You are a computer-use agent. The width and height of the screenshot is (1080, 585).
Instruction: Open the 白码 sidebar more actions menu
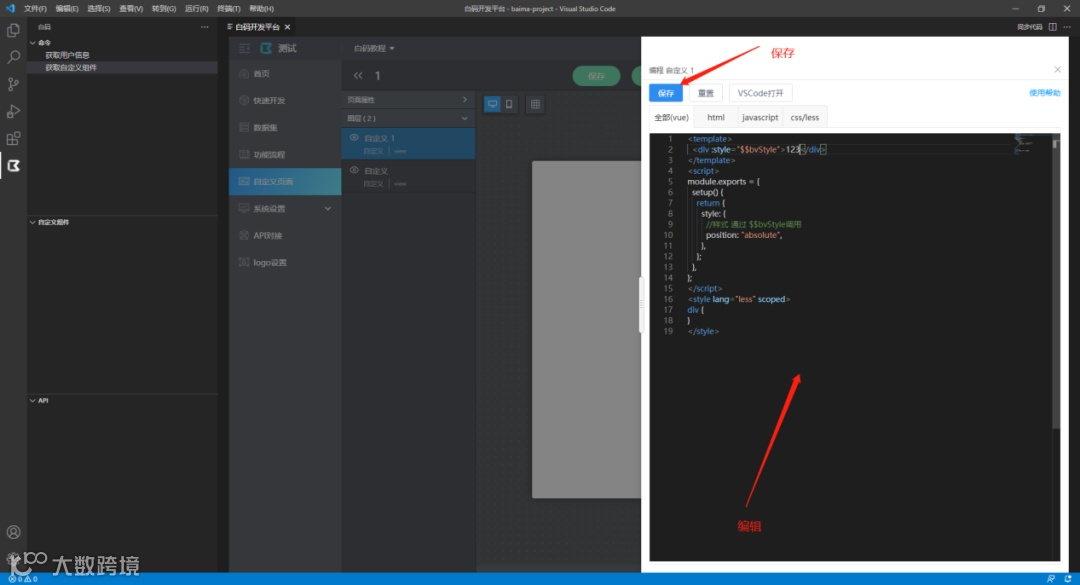205,27
